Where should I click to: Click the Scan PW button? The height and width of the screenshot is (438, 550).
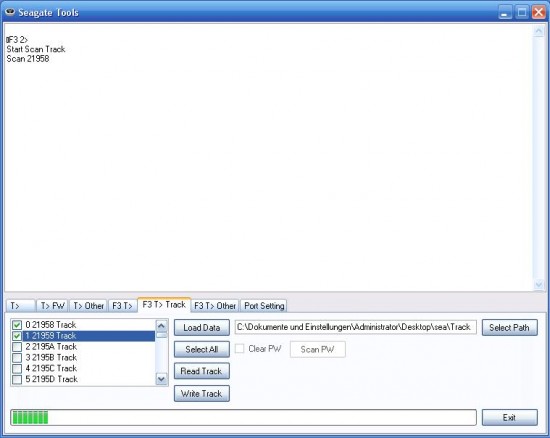click(x=317, y=349)
